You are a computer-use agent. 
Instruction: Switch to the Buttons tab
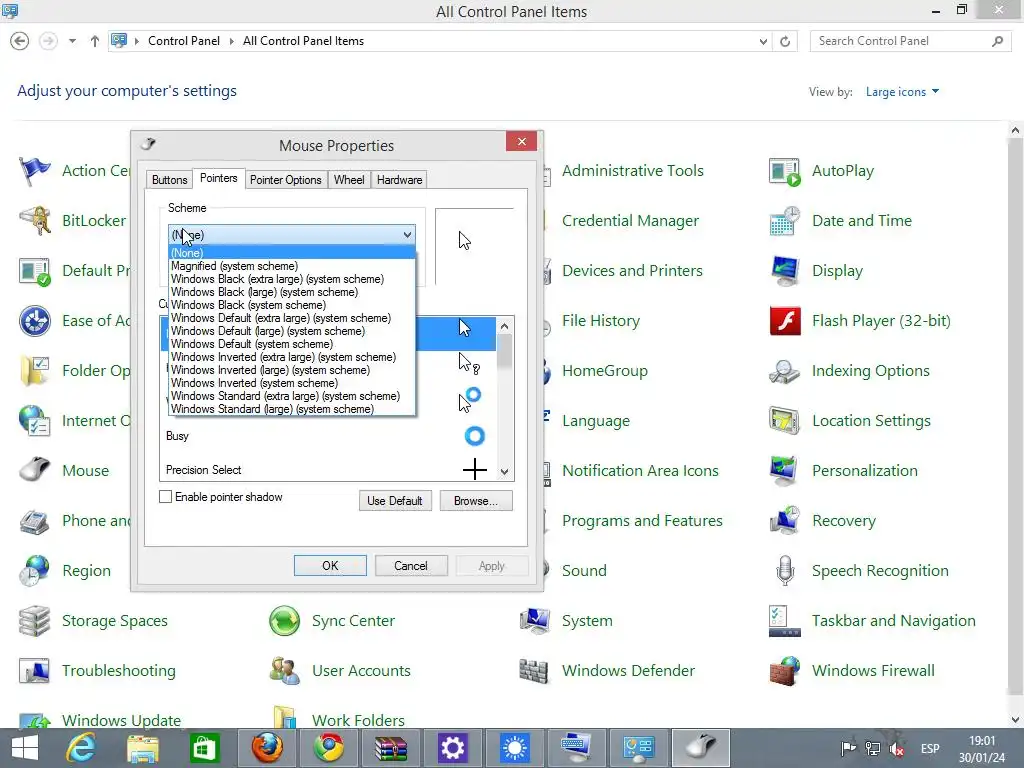click(x=169, y=180)
